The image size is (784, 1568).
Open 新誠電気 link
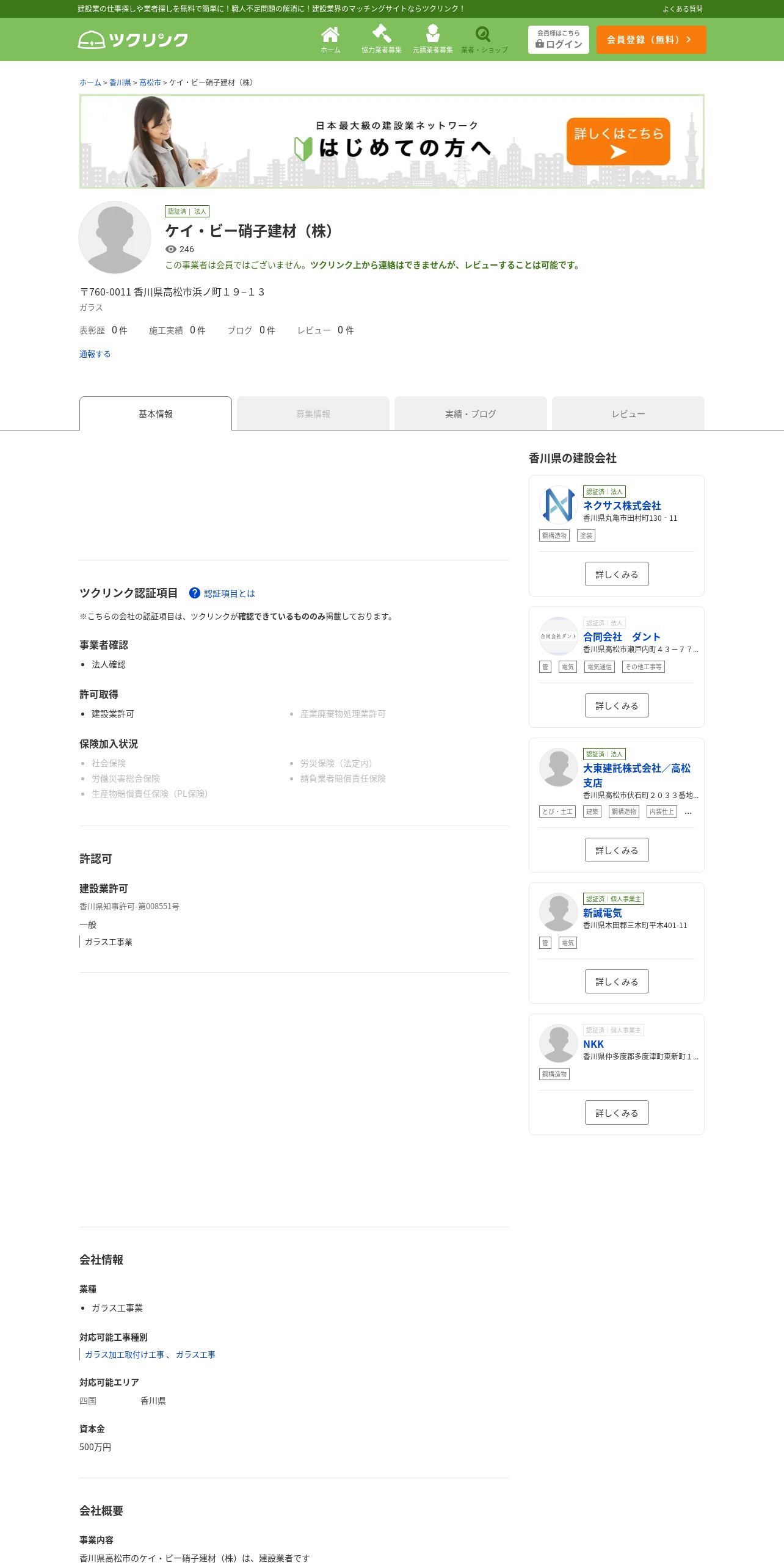point(603,913)
